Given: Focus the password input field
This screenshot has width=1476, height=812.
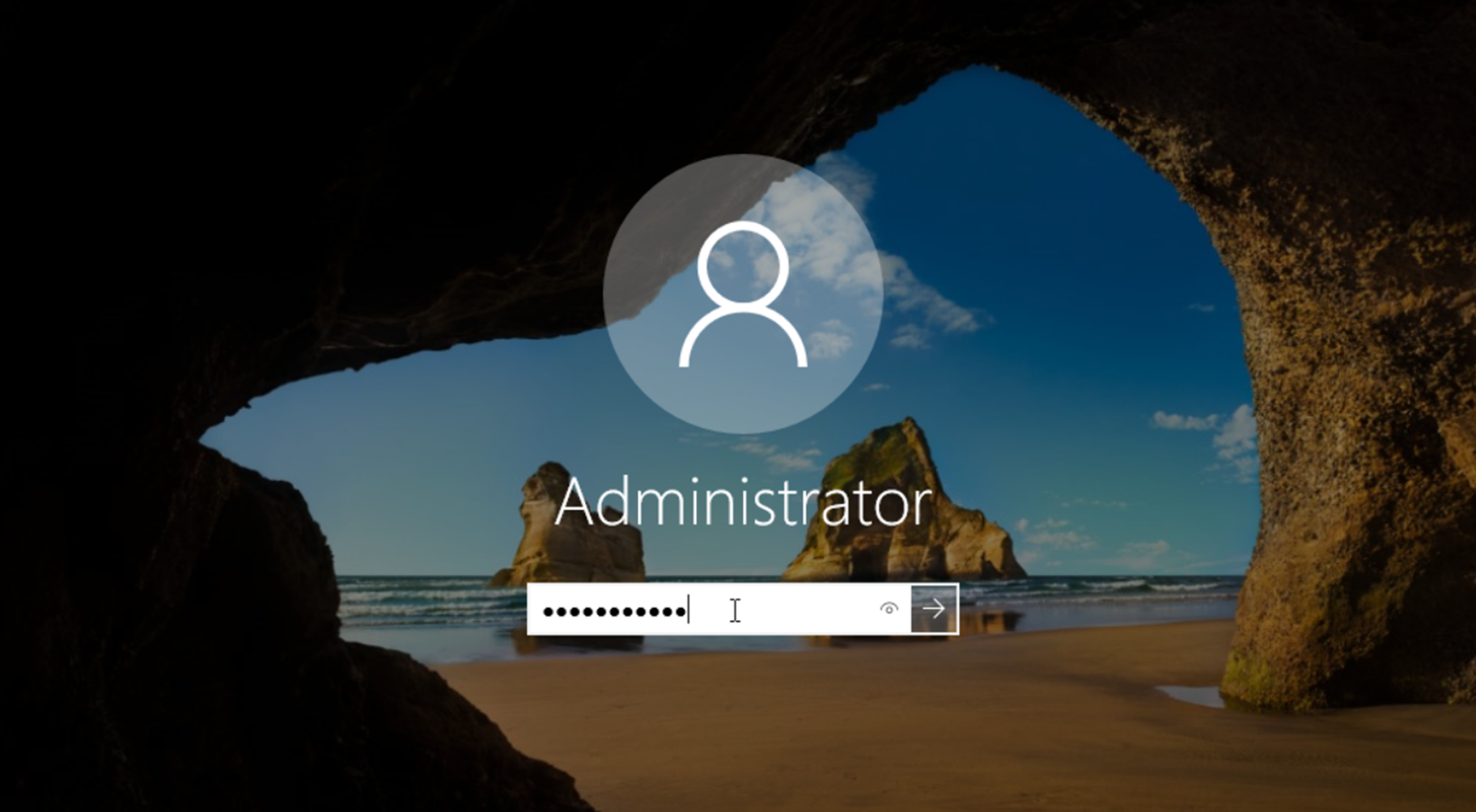Looking at the screenshot, I should (719, 608).
